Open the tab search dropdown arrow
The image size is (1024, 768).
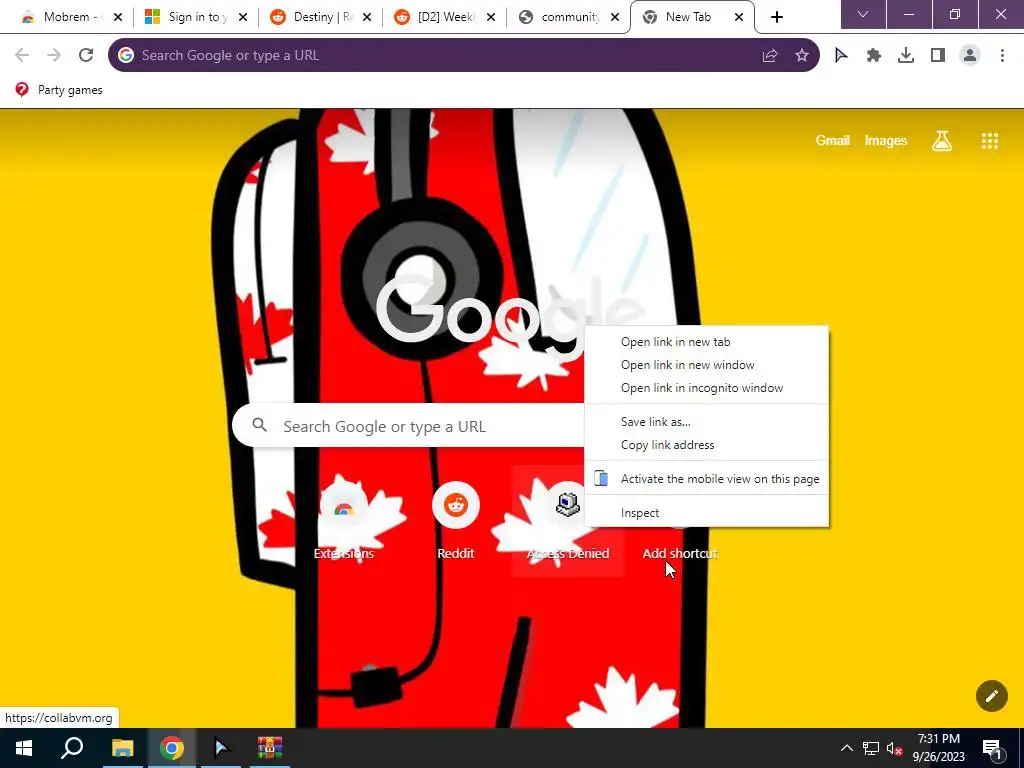(863, 14)
